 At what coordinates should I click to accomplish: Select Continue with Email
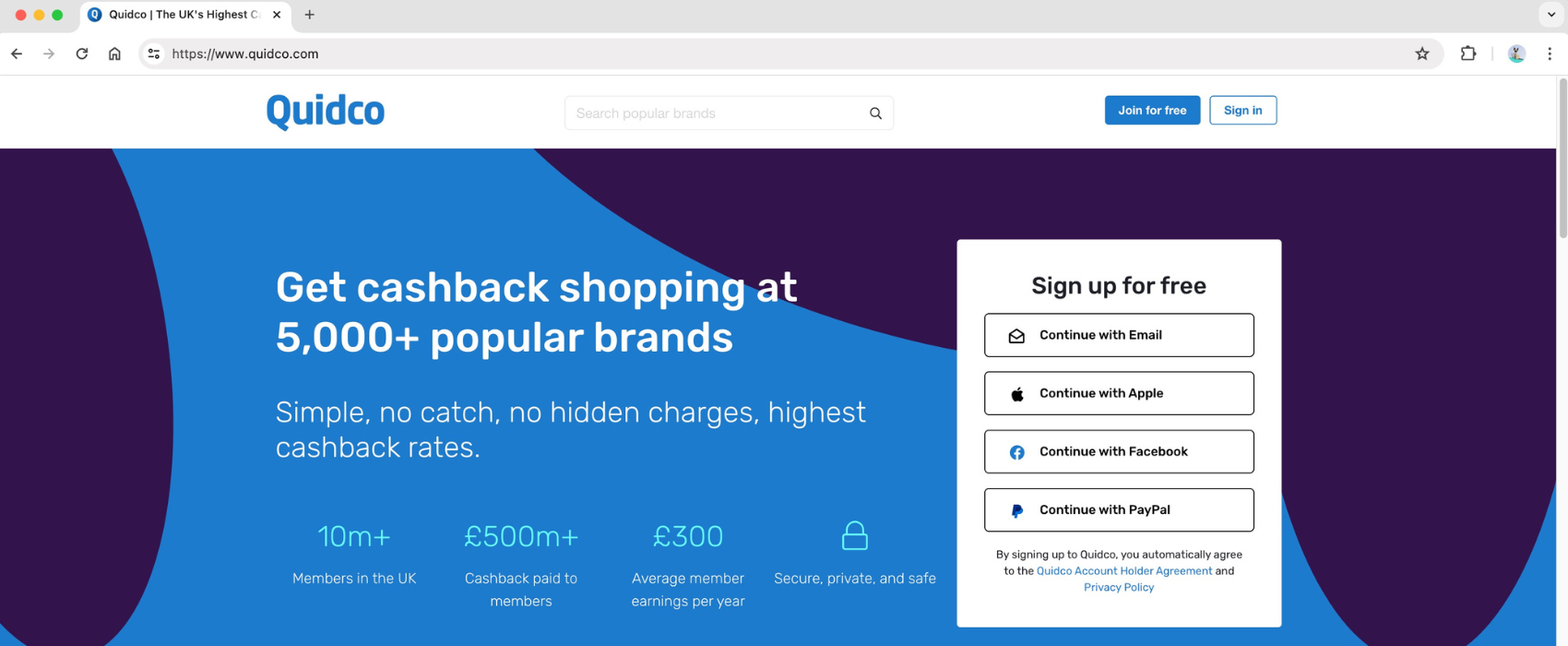tap(1118, 335)
